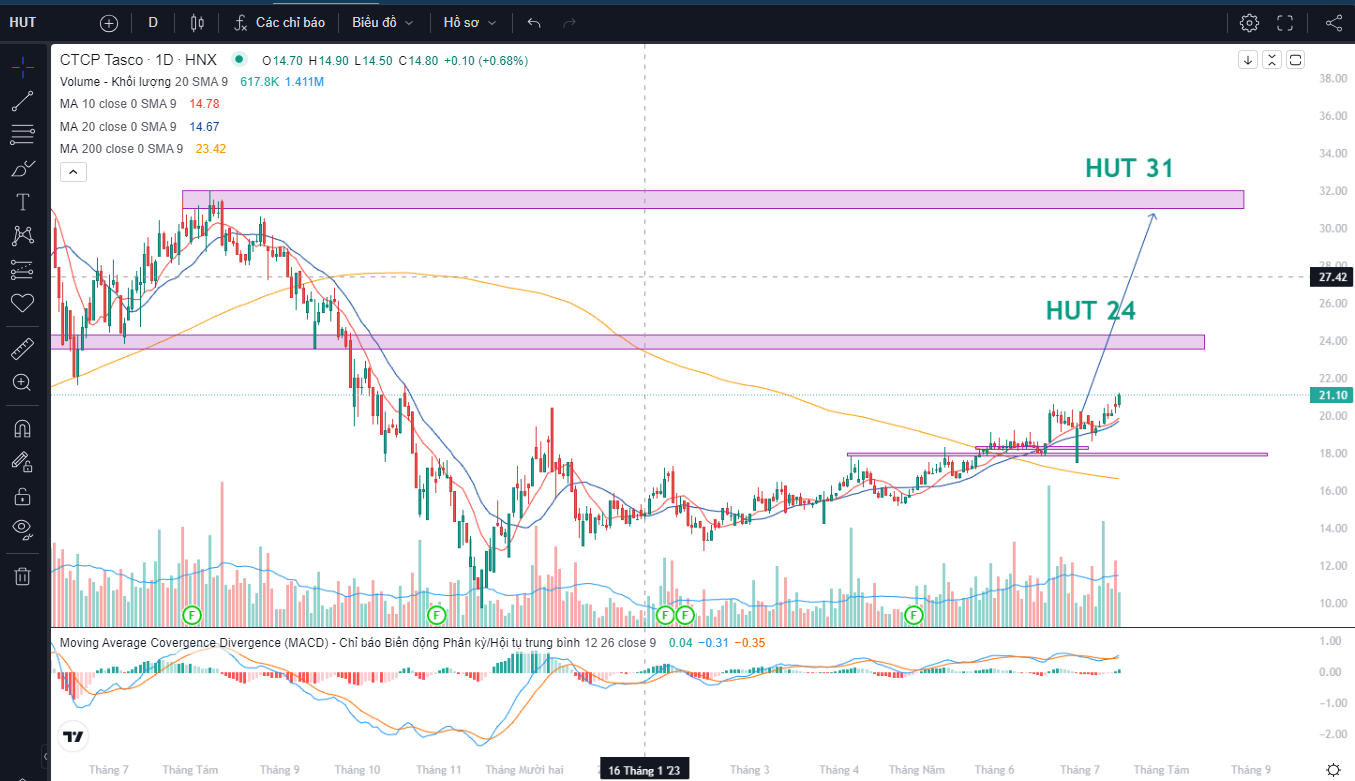
Task: Select the MA 200 close 0 SMA 9 legend
Action: [121, 149]
